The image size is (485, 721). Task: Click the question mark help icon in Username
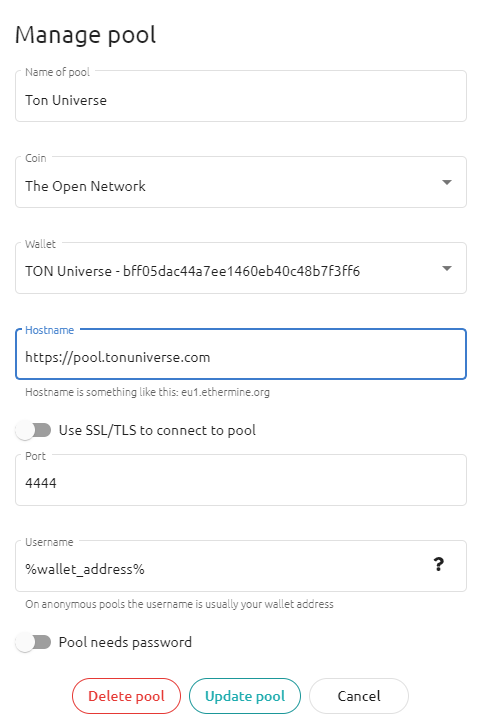(439, 564)
